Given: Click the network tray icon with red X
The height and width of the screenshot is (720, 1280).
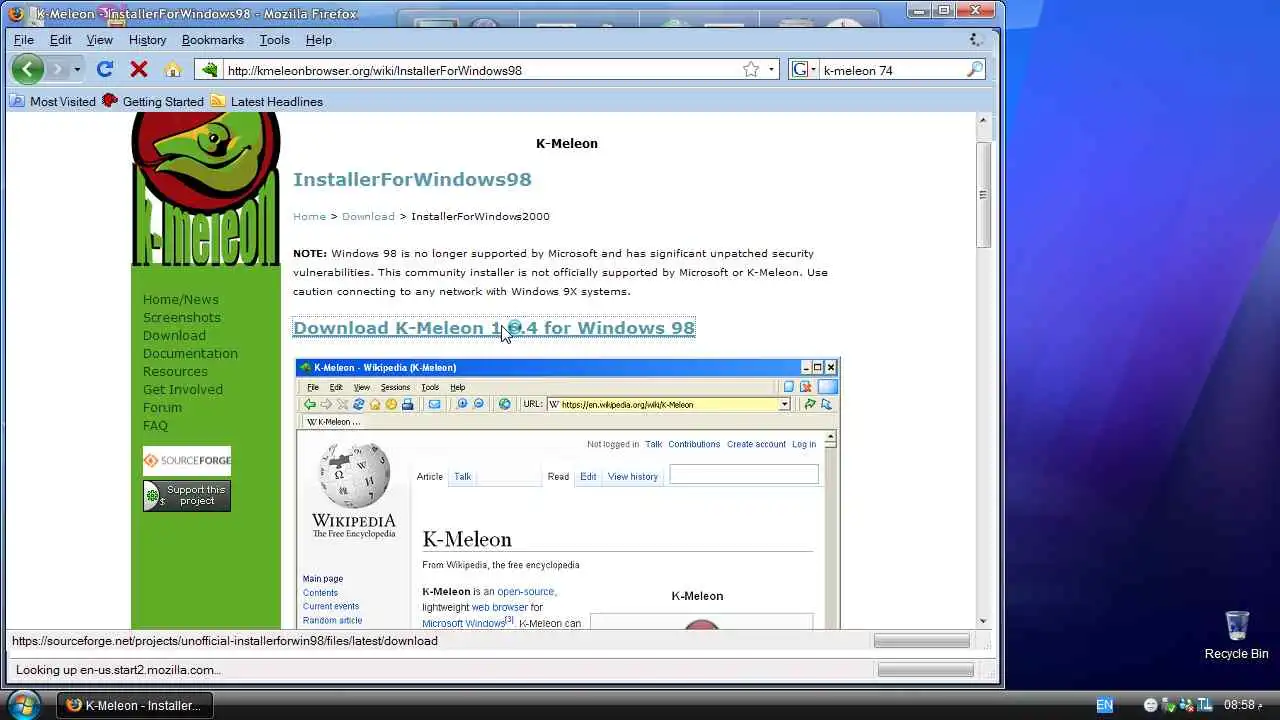Looking at the screenshot, I should (x=1186, y=705).
